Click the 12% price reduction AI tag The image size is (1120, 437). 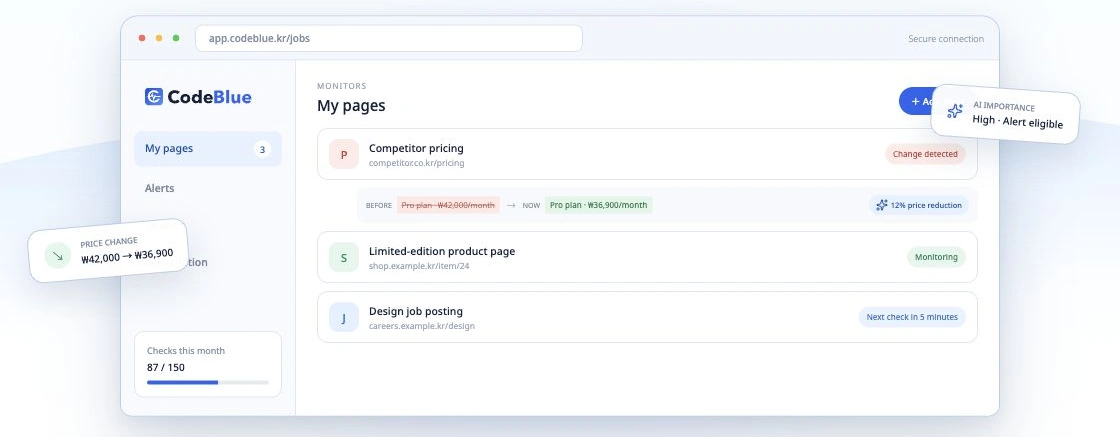coord(919,205)
